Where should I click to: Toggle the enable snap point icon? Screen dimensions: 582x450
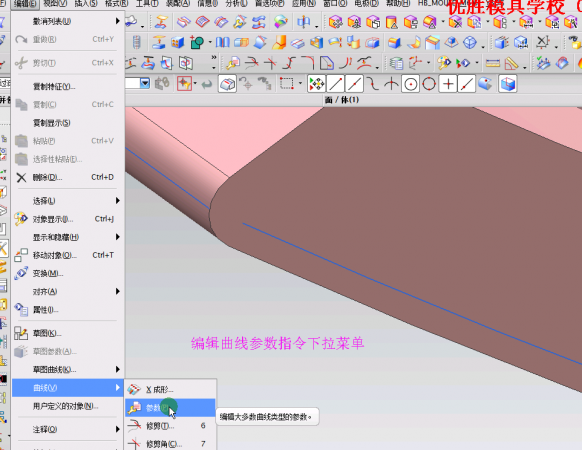click(317, 84)
